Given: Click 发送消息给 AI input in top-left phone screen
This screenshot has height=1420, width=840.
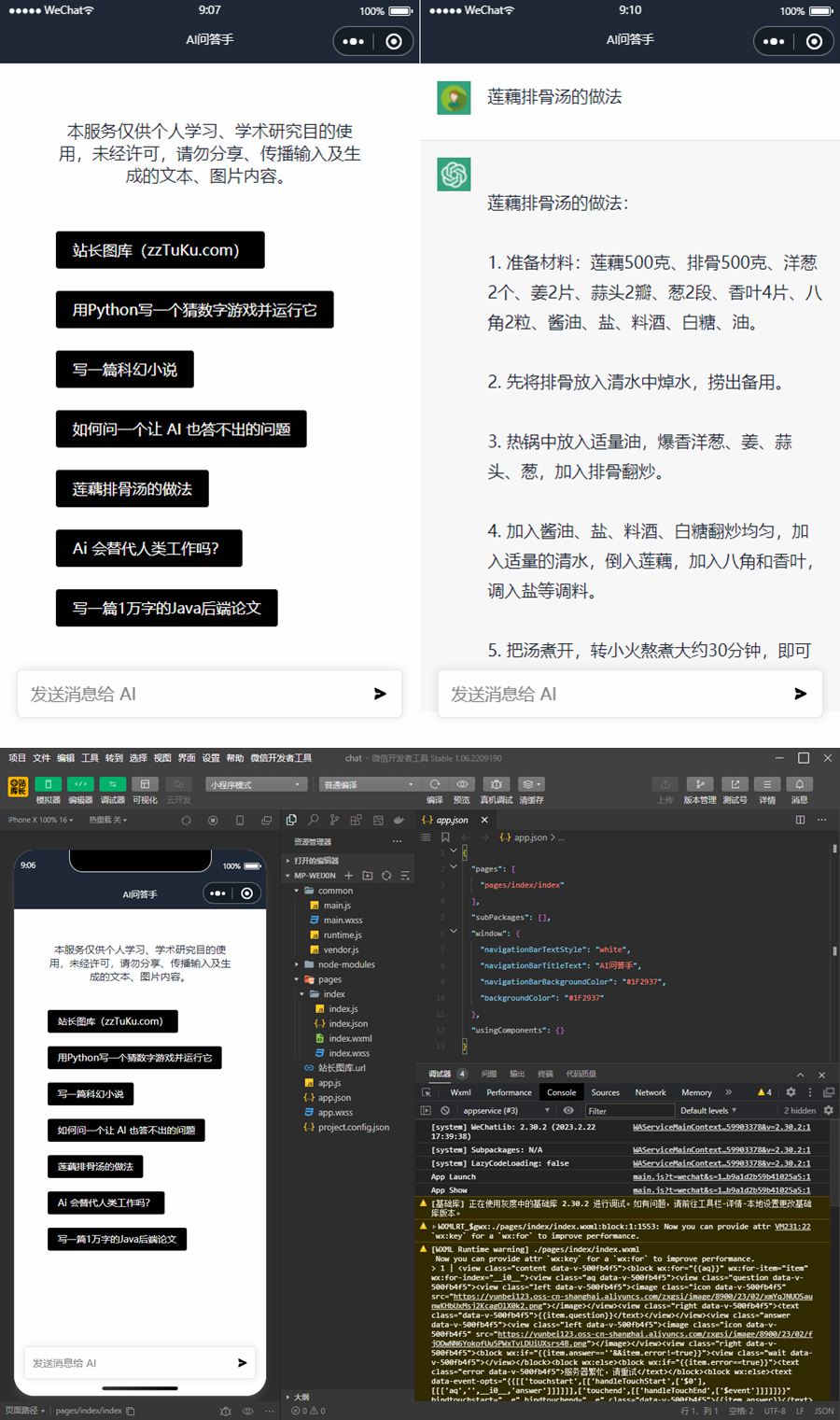Looking at the screenshot, I should pos(209,694).
